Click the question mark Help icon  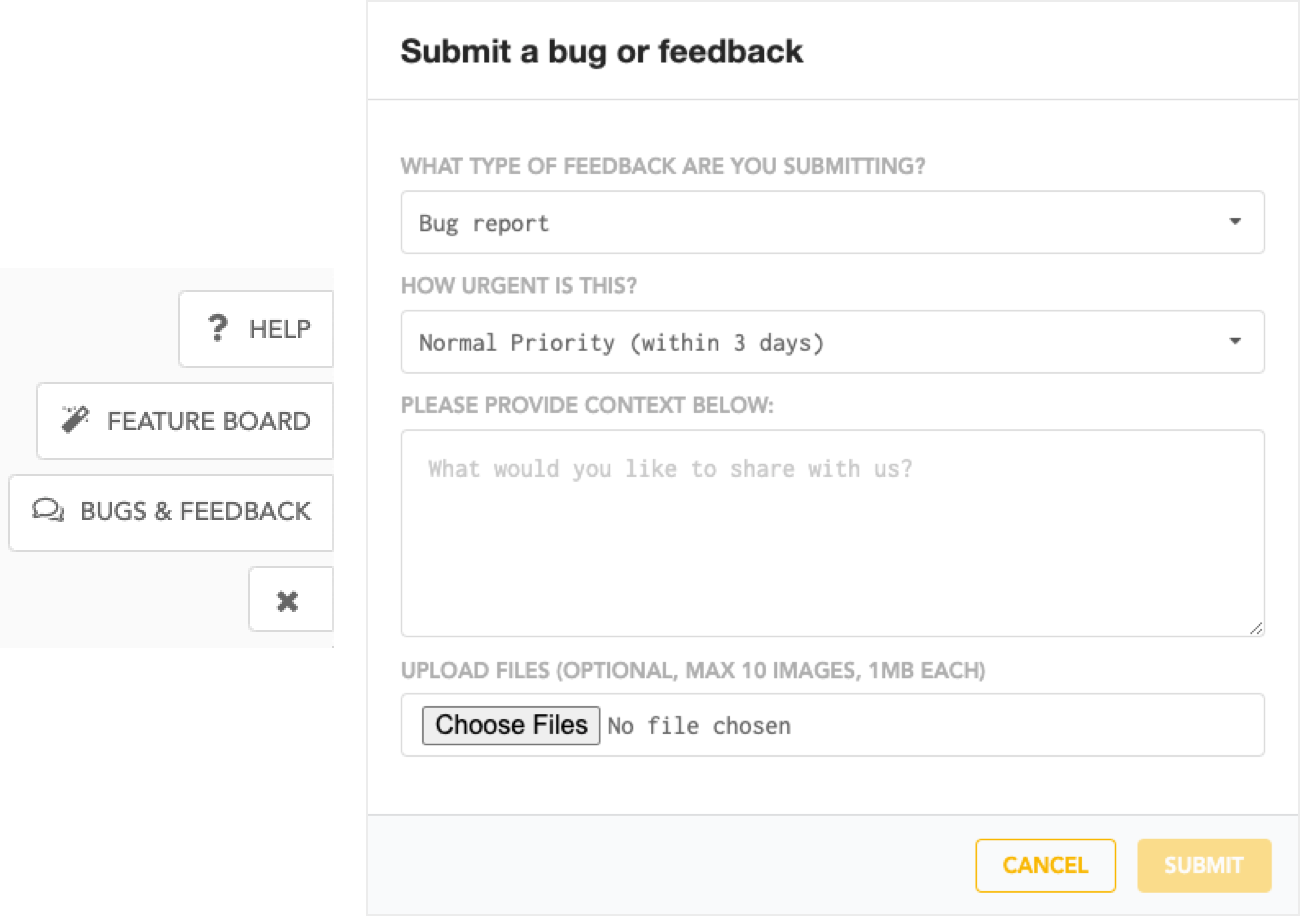pos(217,329)
